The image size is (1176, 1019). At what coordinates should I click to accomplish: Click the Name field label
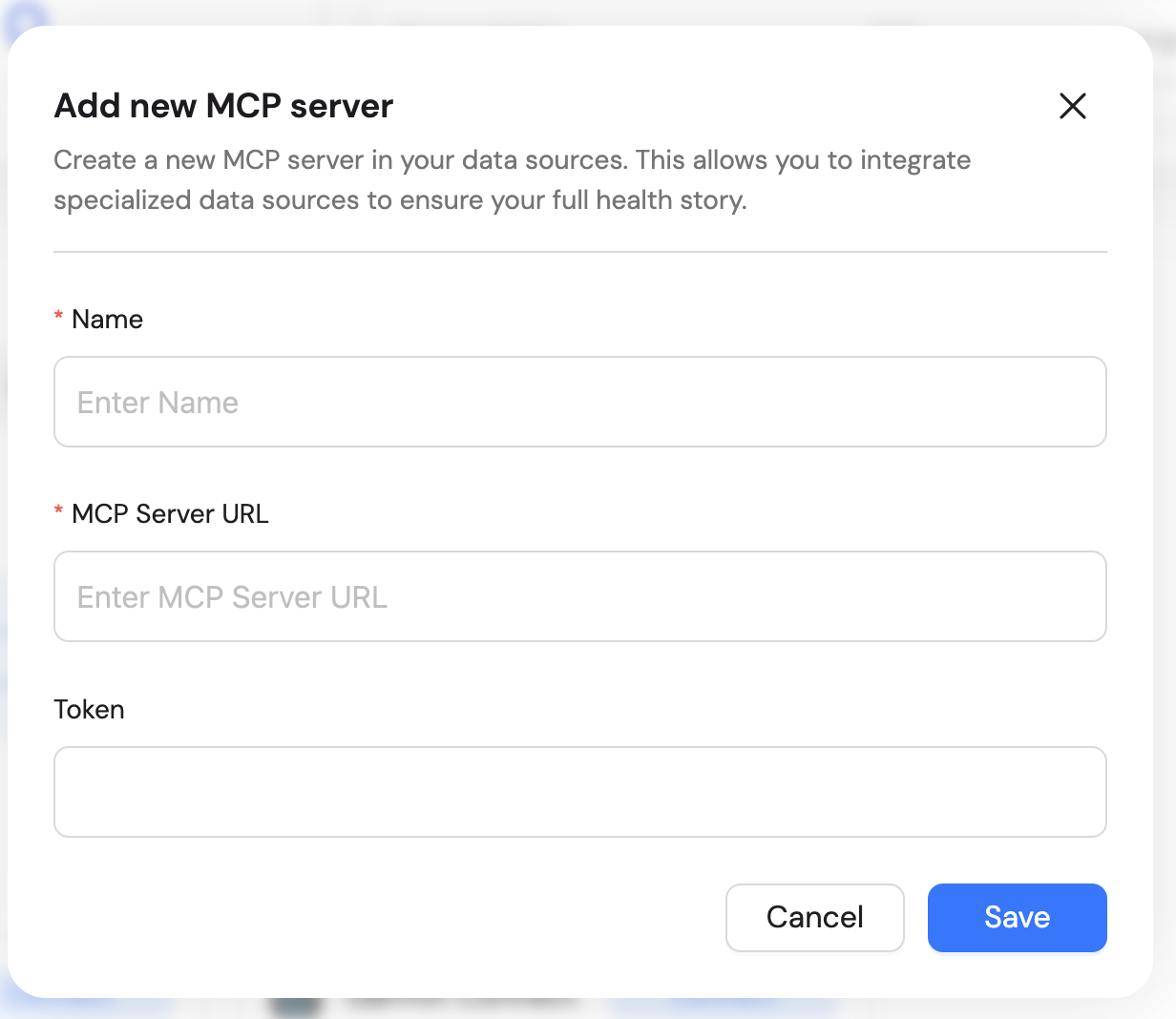click(x=106, y=319)
